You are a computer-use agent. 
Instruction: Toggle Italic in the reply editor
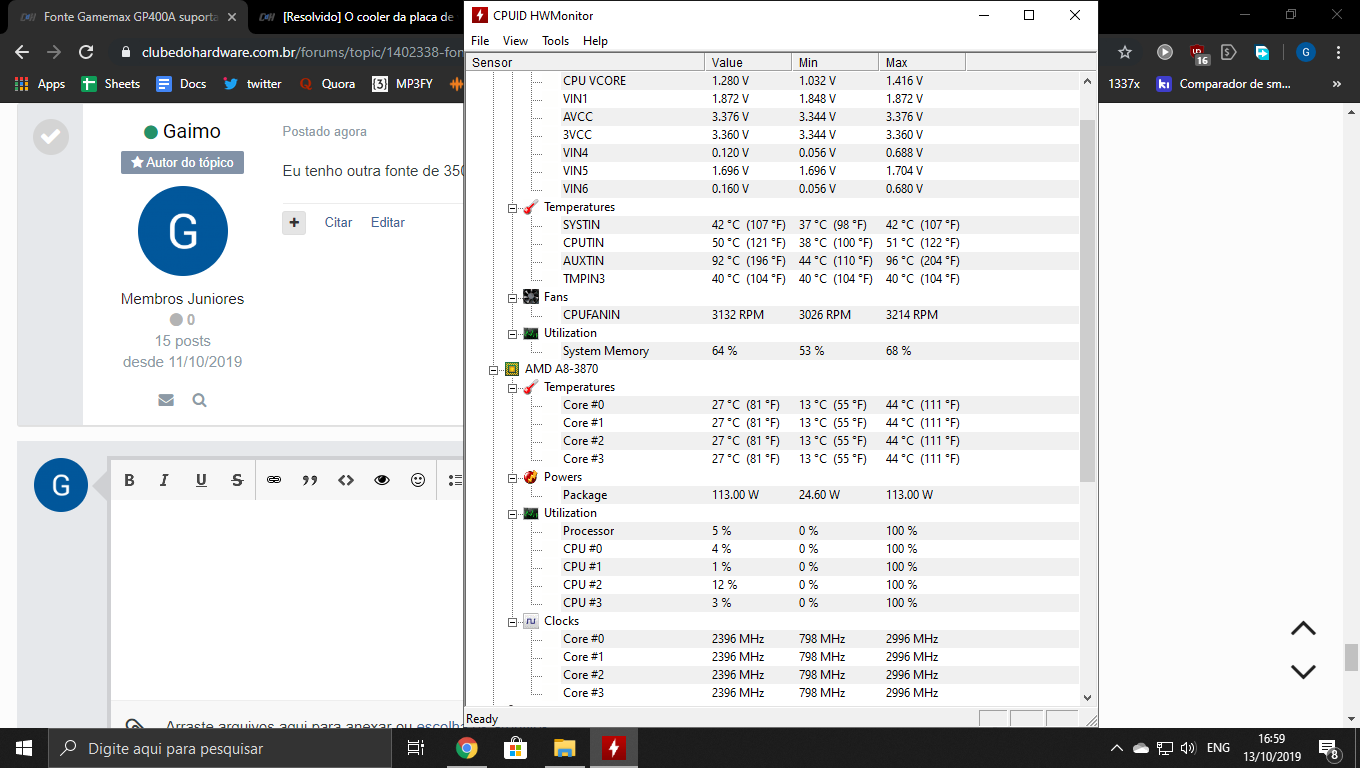[x=165, y=480]
